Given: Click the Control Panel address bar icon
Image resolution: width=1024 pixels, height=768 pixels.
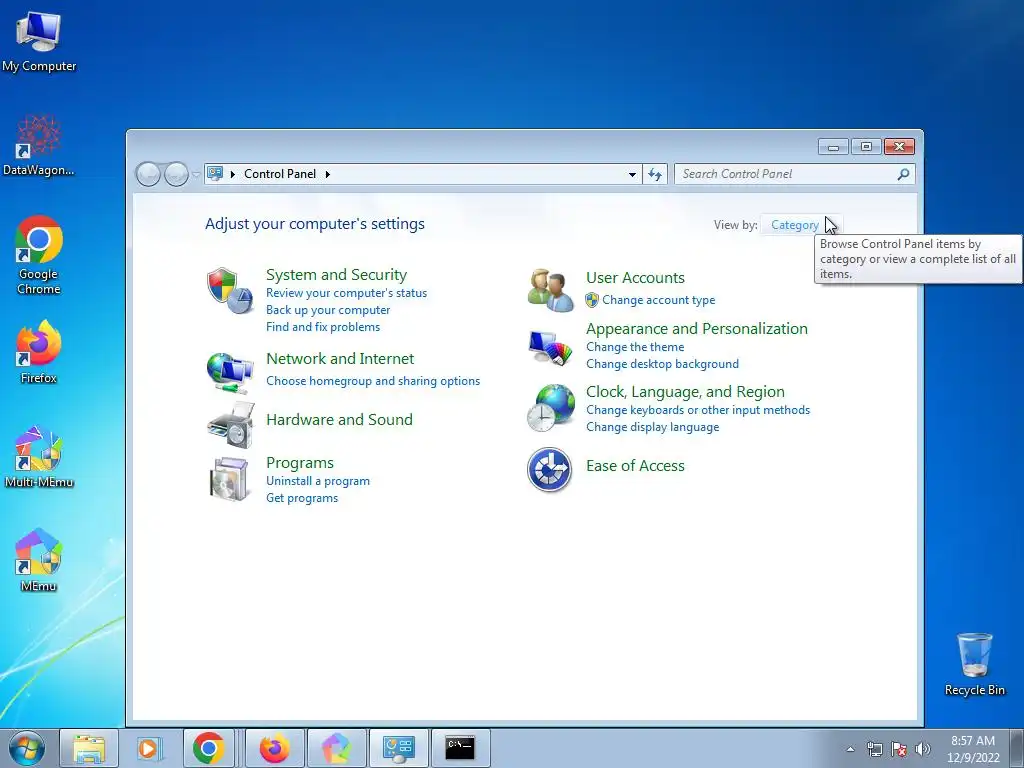Looking at the screenshot, I should point(214,173).
